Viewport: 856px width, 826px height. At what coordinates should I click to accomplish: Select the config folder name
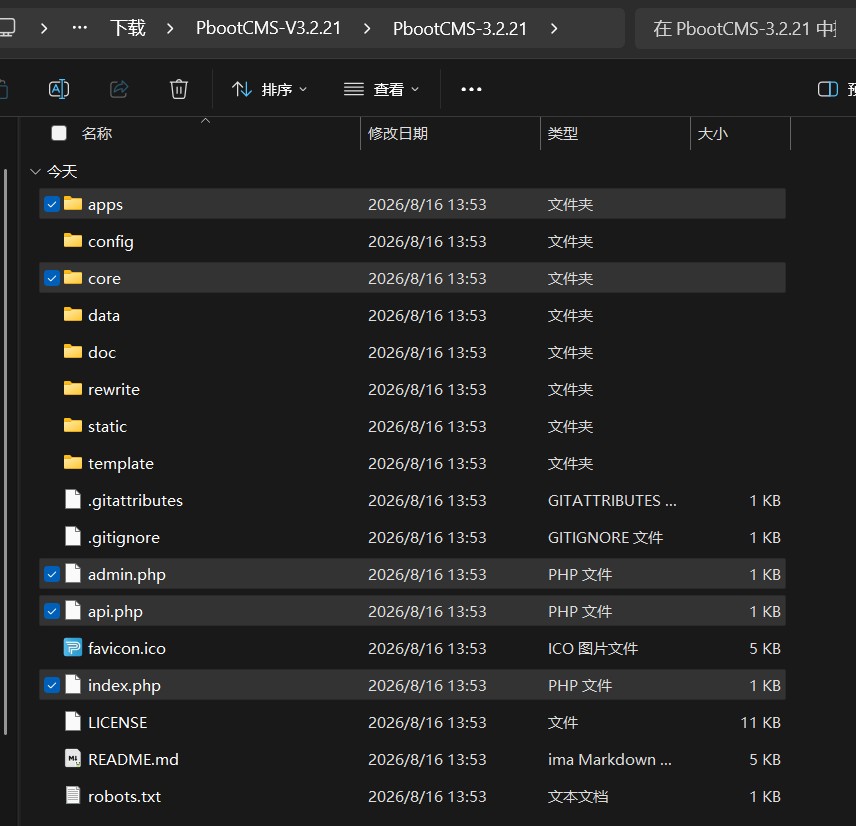pos(111,242)
